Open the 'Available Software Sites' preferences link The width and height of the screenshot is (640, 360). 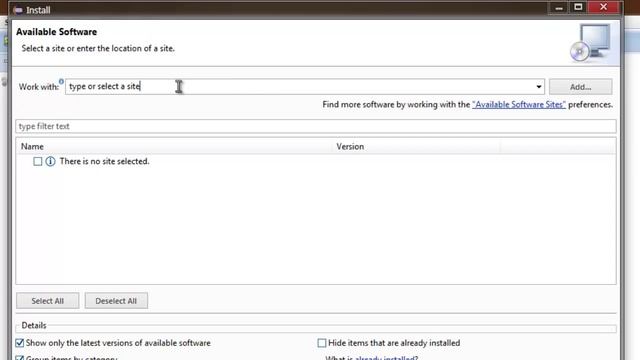coord(519,104)
